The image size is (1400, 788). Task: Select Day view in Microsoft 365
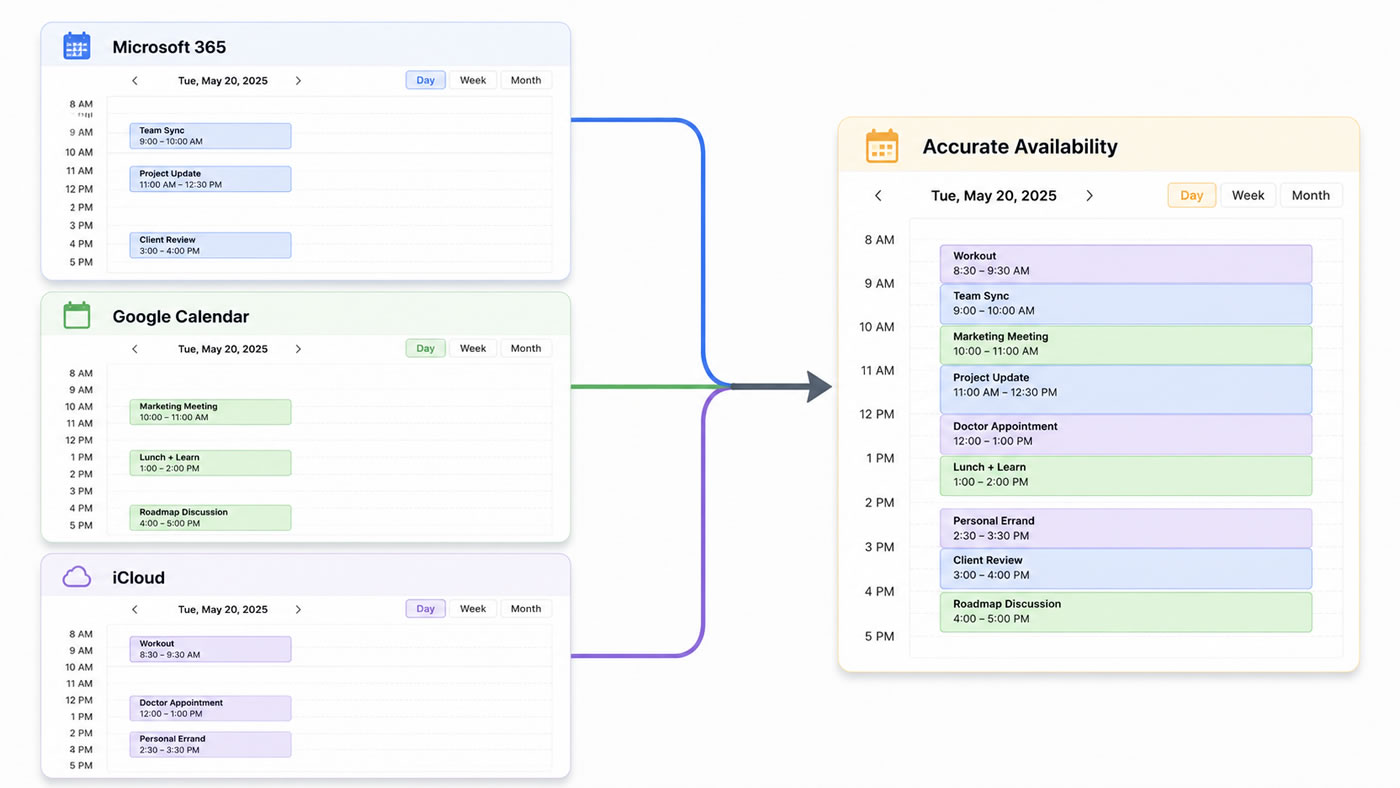point(426,80)
